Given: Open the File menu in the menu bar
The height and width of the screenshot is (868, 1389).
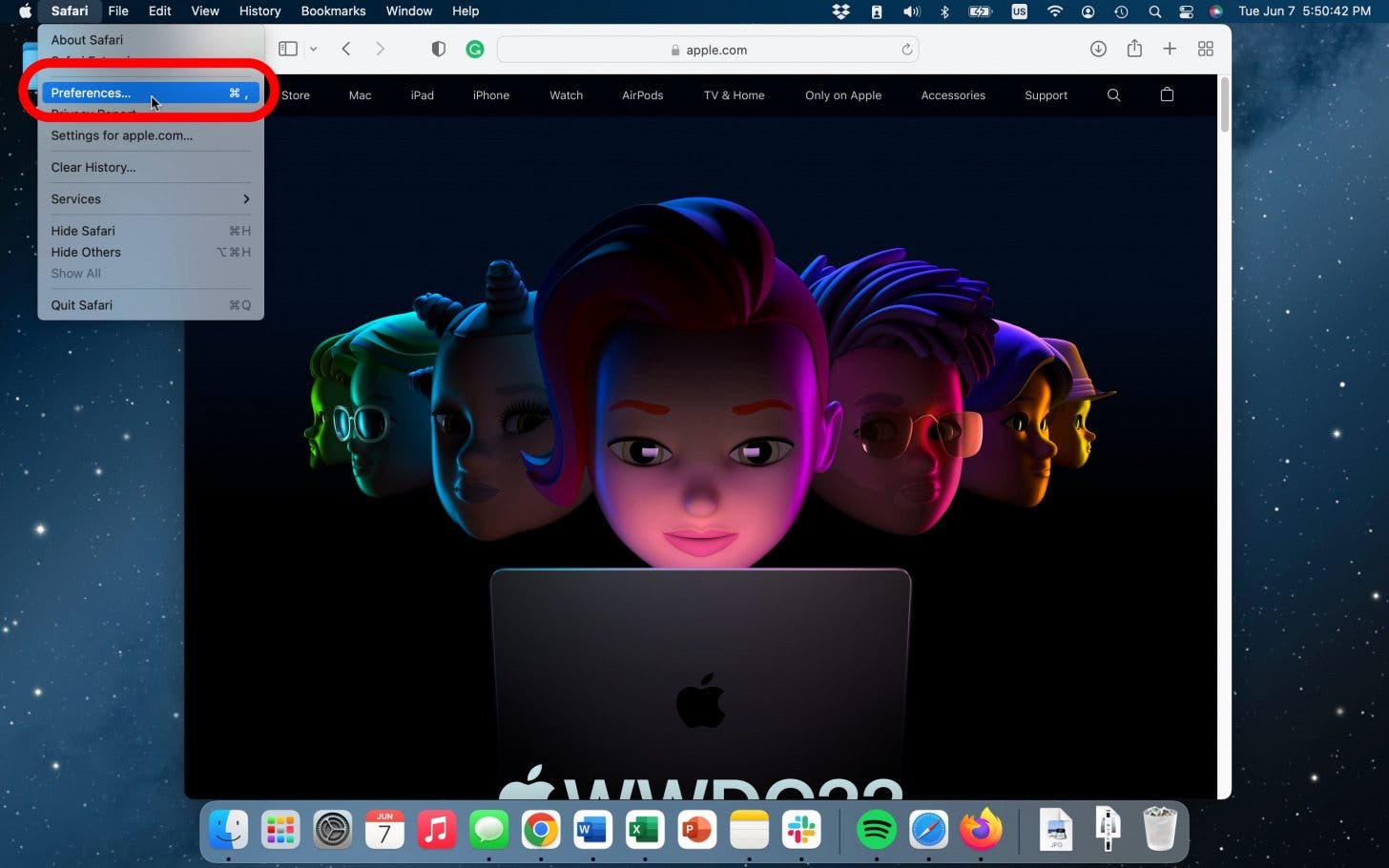Looking at the screenshot, I should point(118,11).
